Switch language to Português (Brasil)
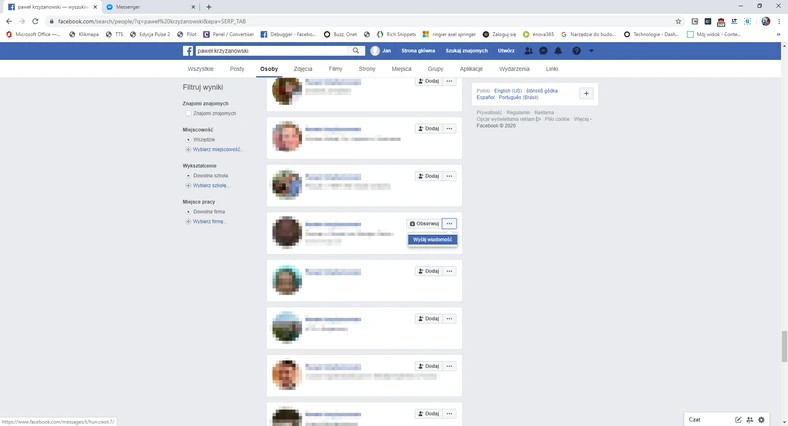This screenshot has width=788, height=426. 518,97
